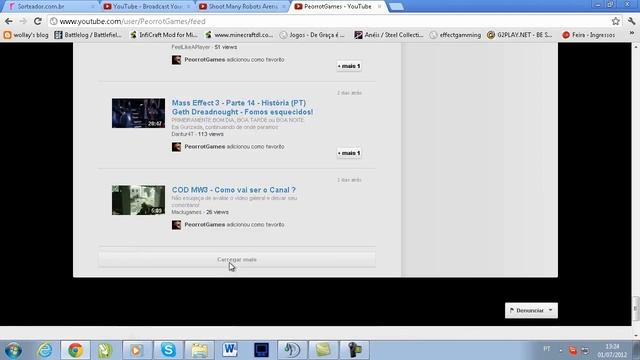Close the PeorrotGames - YouTube tab
The image size is (640, 360).
point(379,7)
